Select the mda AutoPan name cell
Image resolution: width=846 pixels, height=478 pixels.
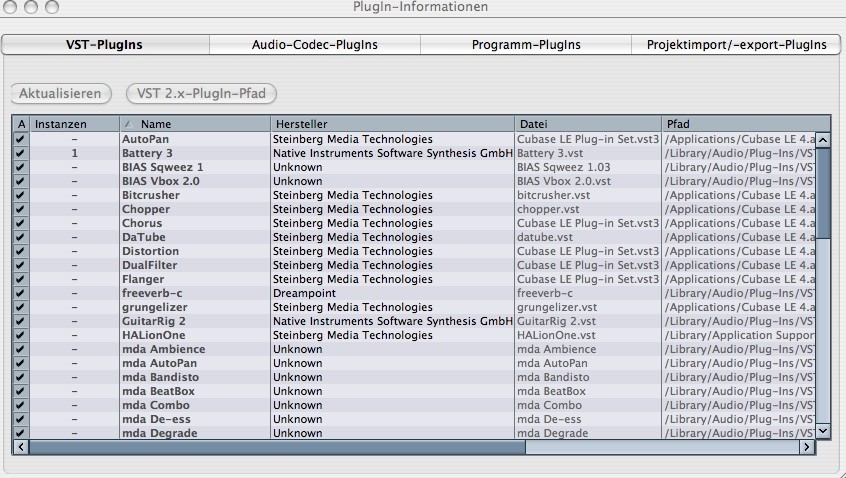[x=195, y=364]
